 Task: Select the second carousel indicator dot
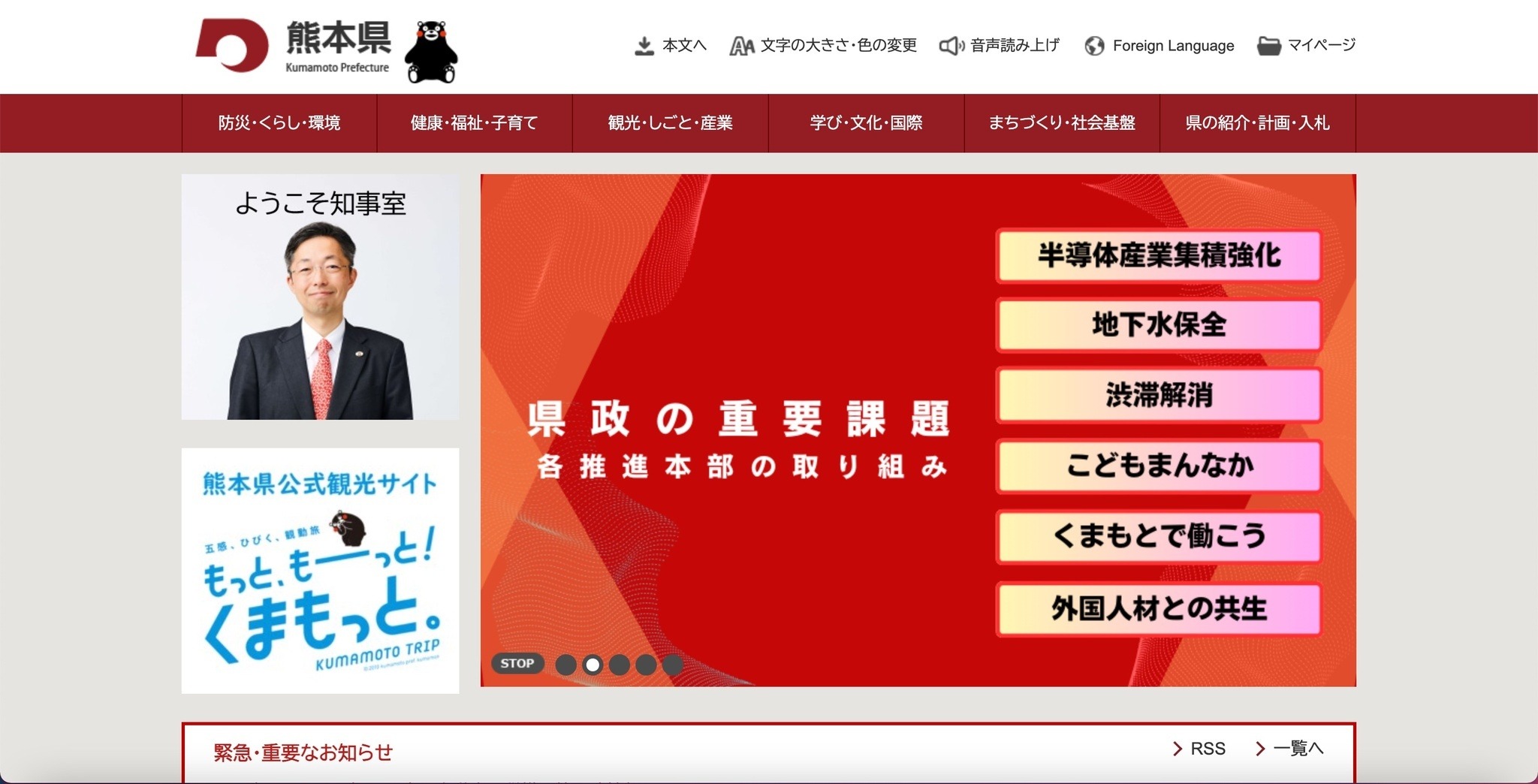tap(593, 664)
